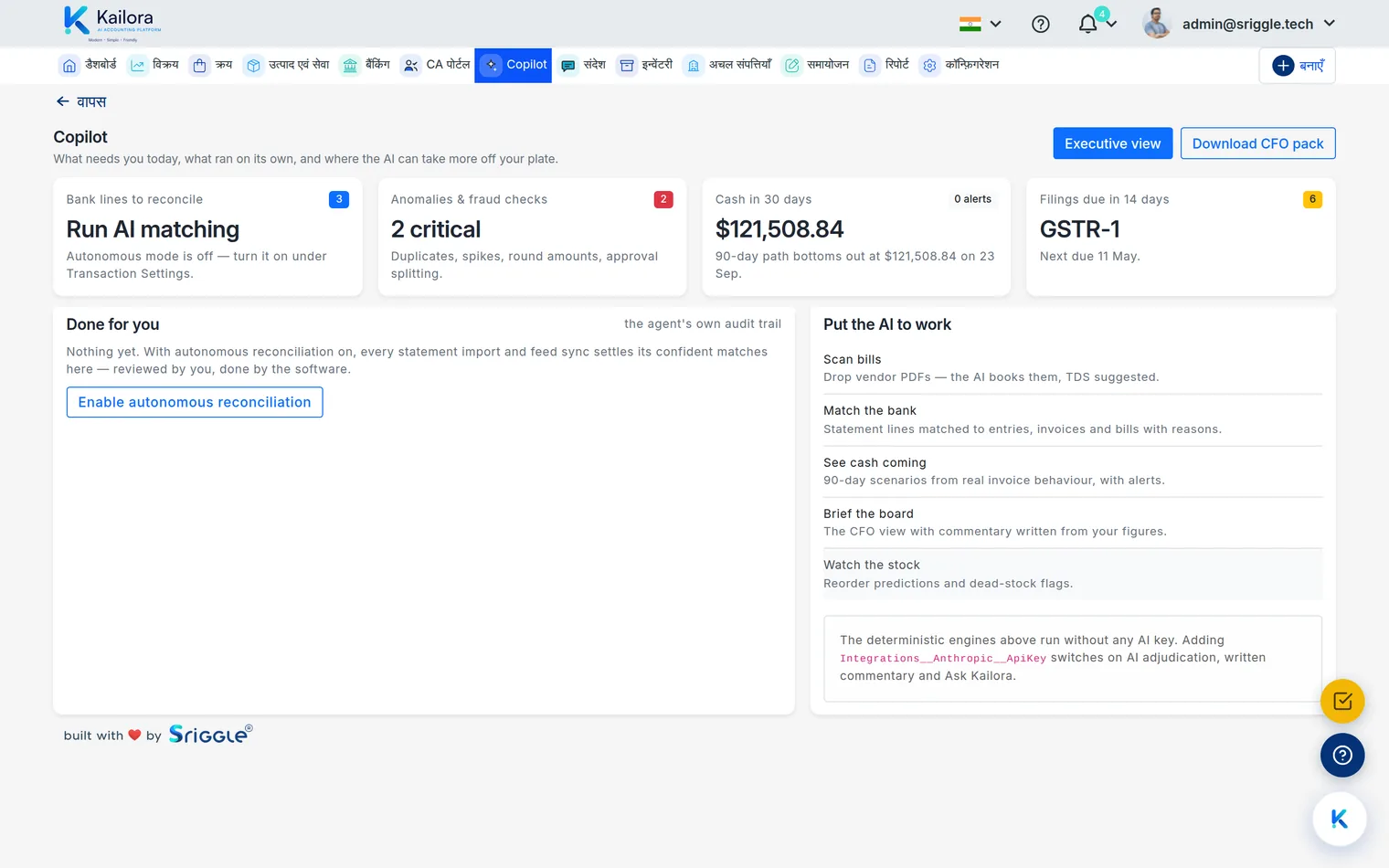Click the Kailora logo in header

pos(112,23)
